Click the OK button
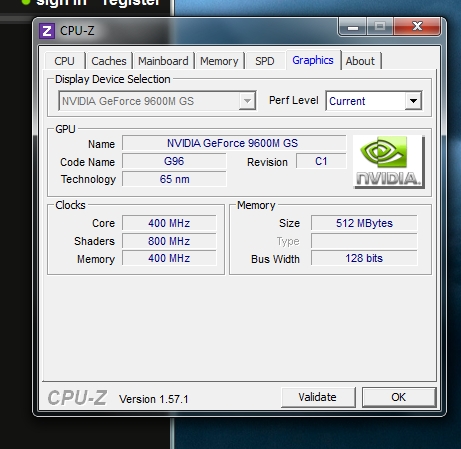 pyautogui.click(x=399, y=397)
